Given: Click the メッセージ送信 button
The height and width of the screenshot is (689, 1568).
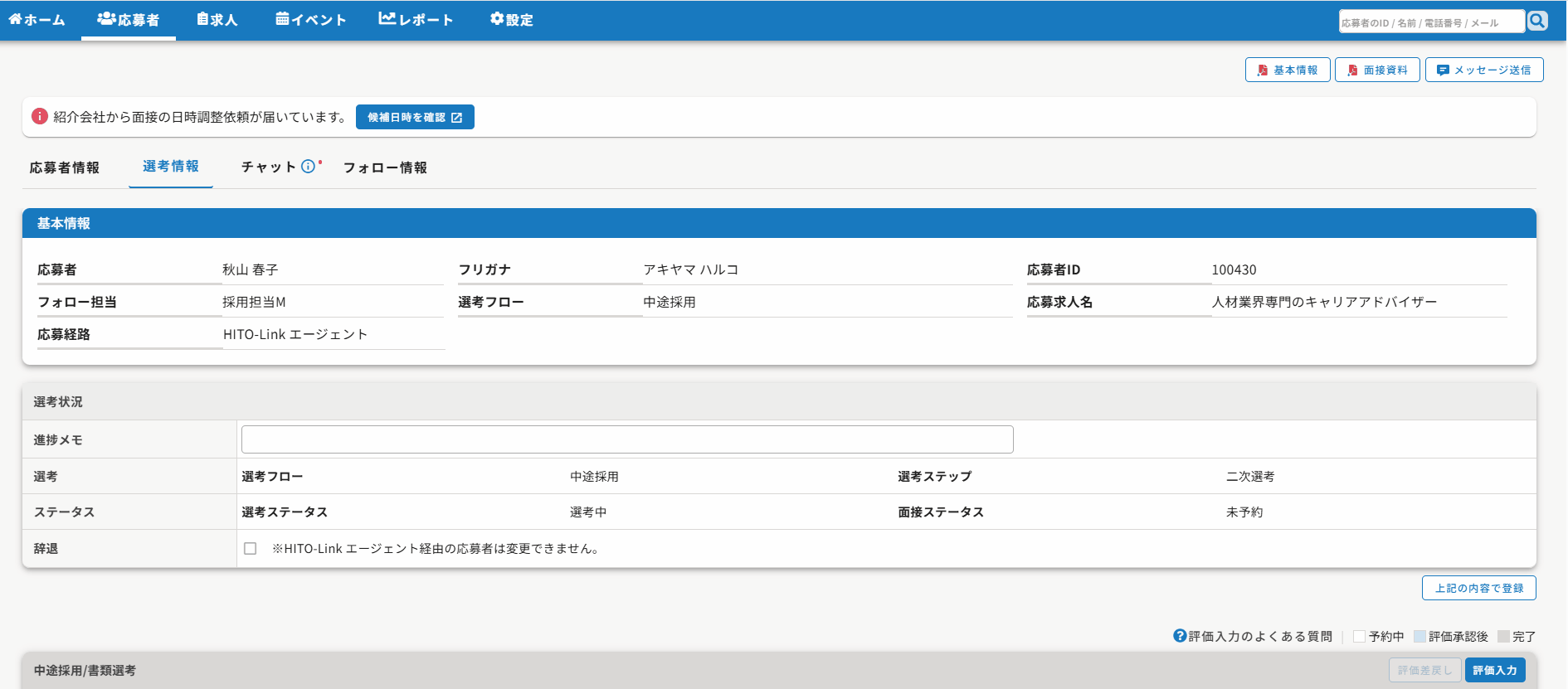Looking at the screenshot, I should coord(1484,70).
